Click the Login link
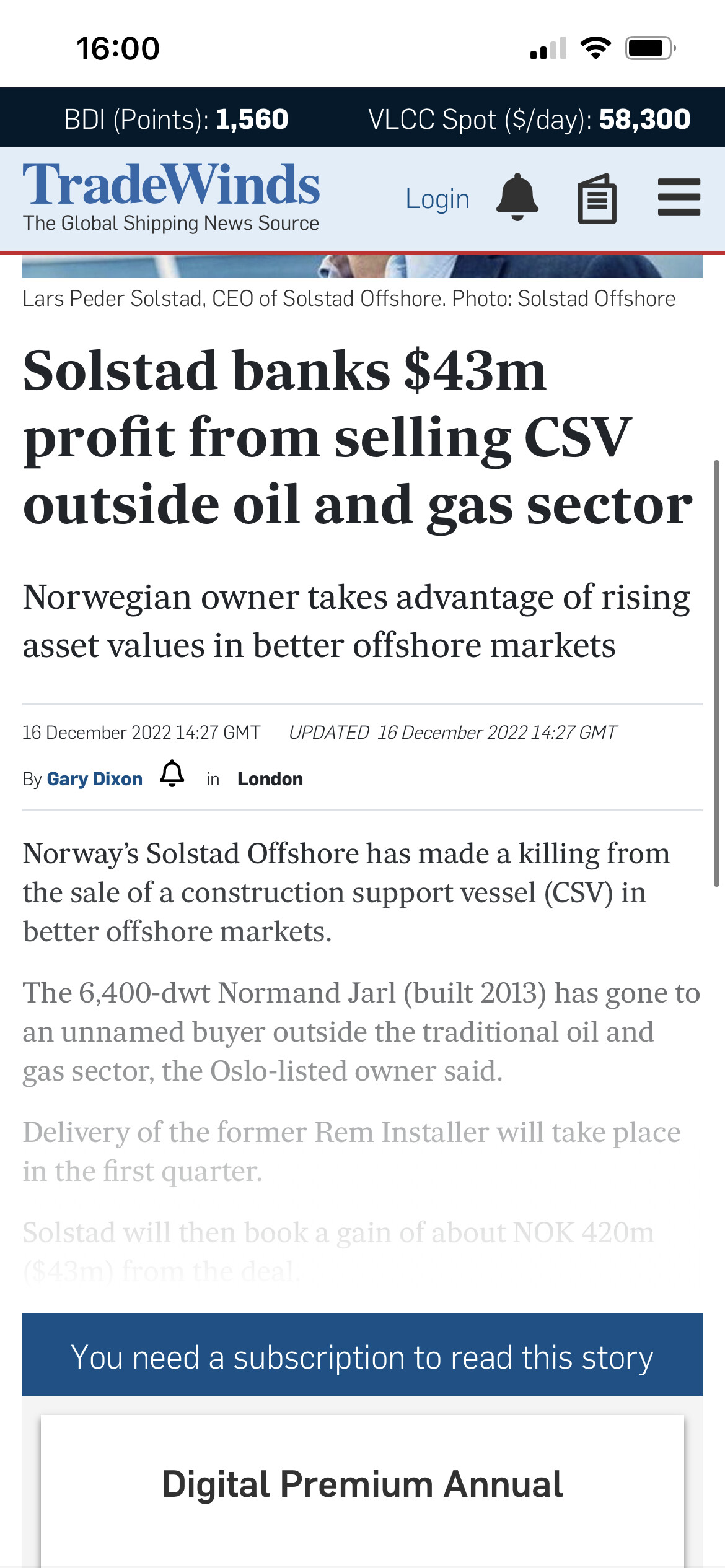725x1568 pixels. point(437,199)
